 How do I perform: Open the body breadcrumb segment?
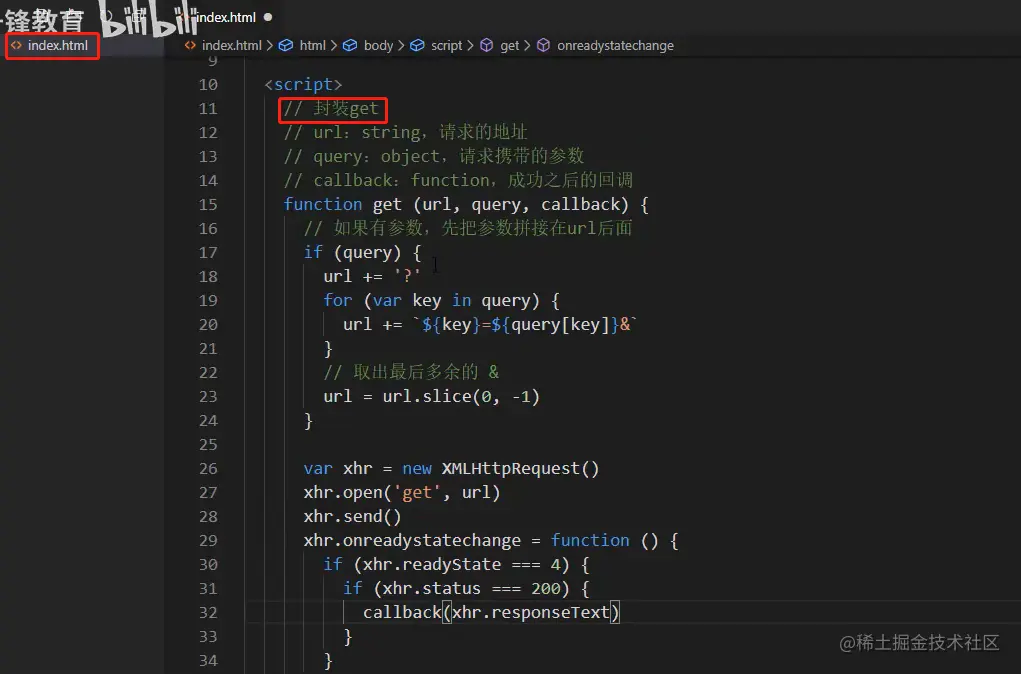click(x=378, y=46)
